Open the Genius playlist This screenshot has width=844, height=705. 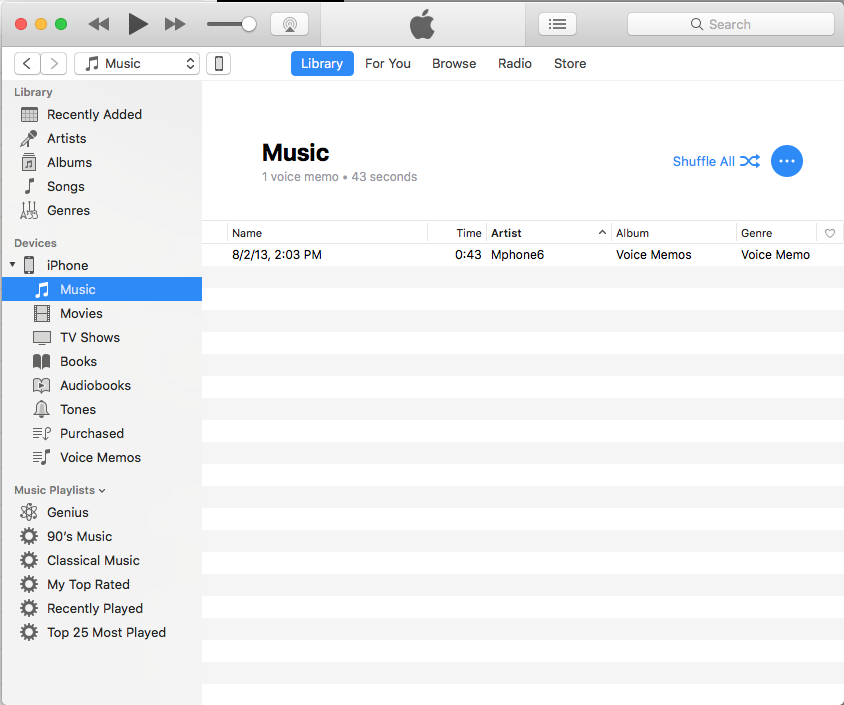tap(102, 512)
